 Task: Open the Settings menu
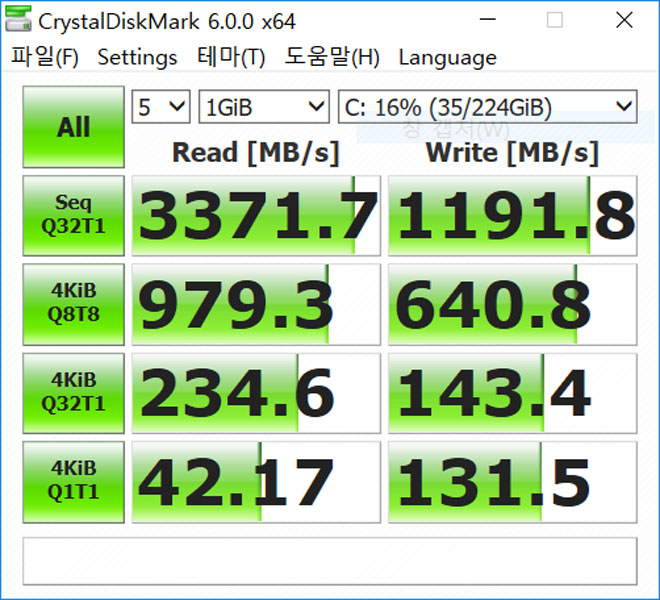tap(137, 57)
